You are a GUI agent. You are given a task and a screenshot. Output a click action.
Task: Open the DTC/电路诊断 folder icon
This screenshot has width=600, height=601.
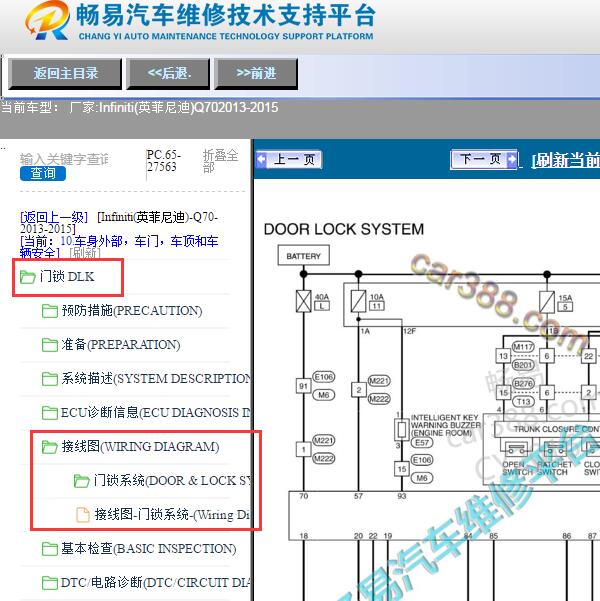click(50, 583)
